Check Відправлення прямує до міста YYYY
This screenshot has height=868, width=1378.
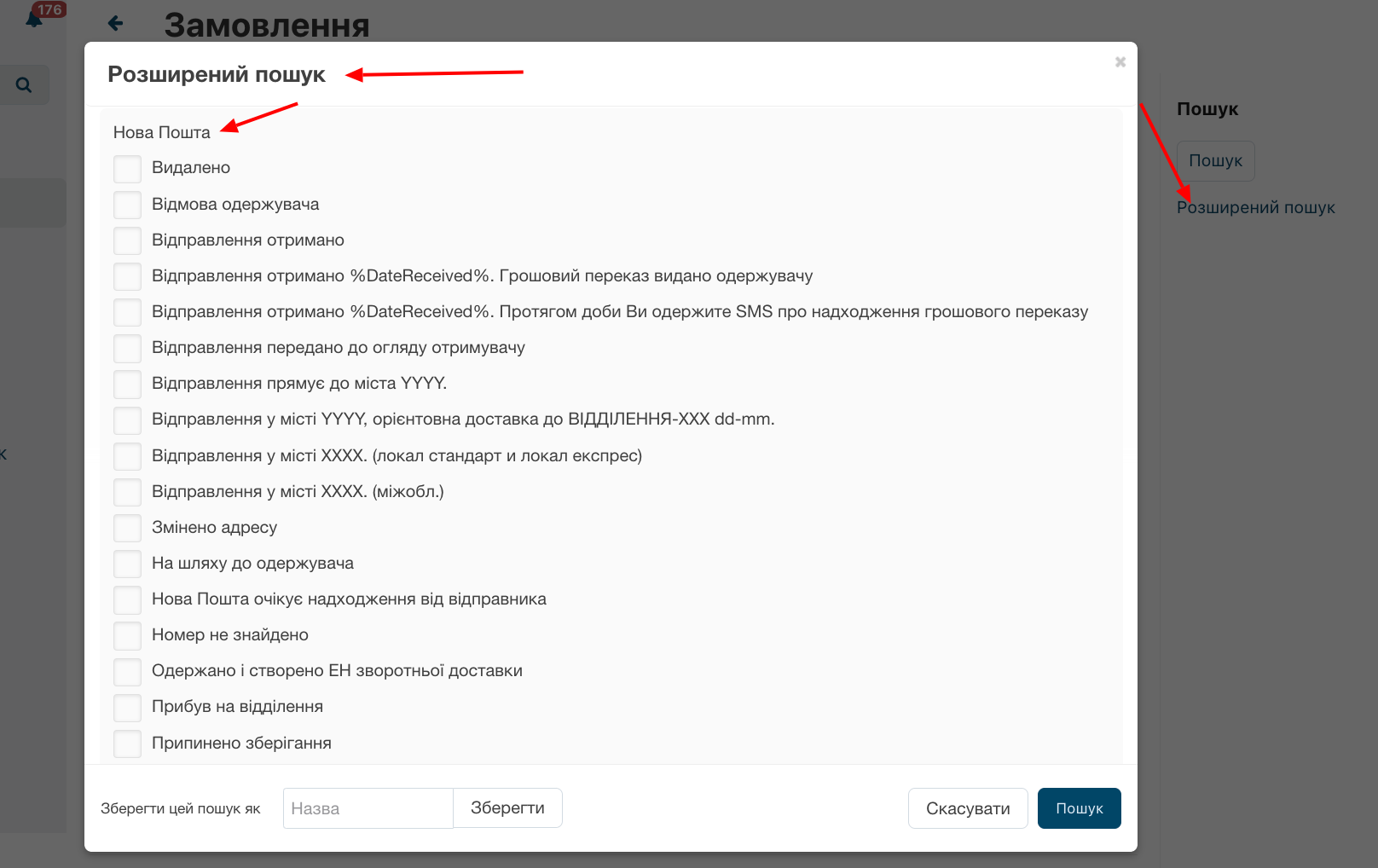(128, 385)
